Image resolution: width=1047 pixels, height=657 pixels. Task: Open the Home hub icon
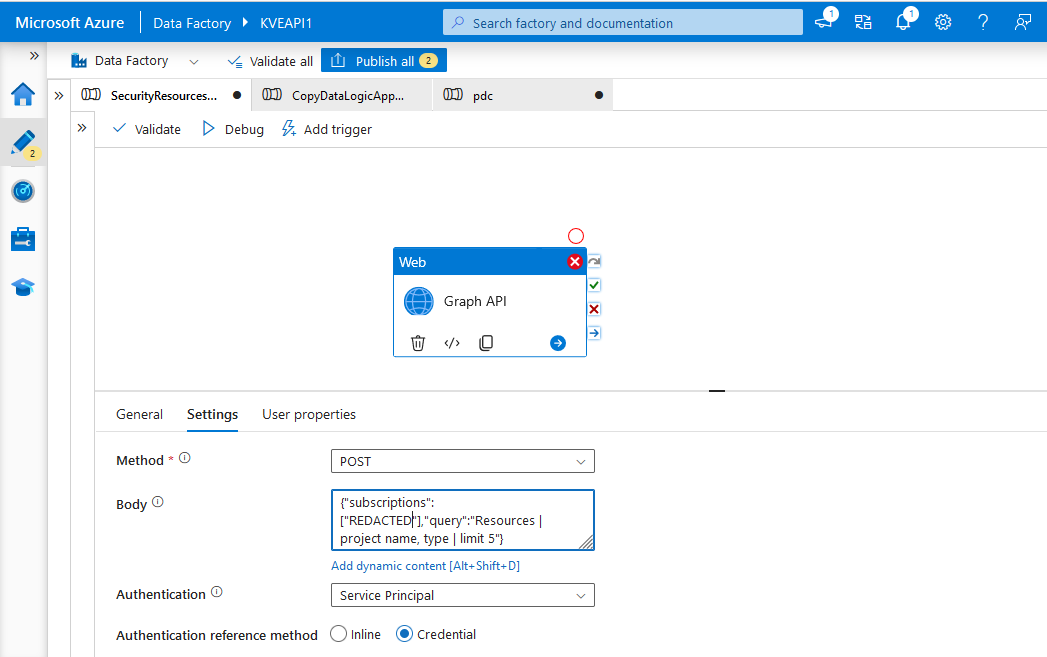(x=23, y=94)
